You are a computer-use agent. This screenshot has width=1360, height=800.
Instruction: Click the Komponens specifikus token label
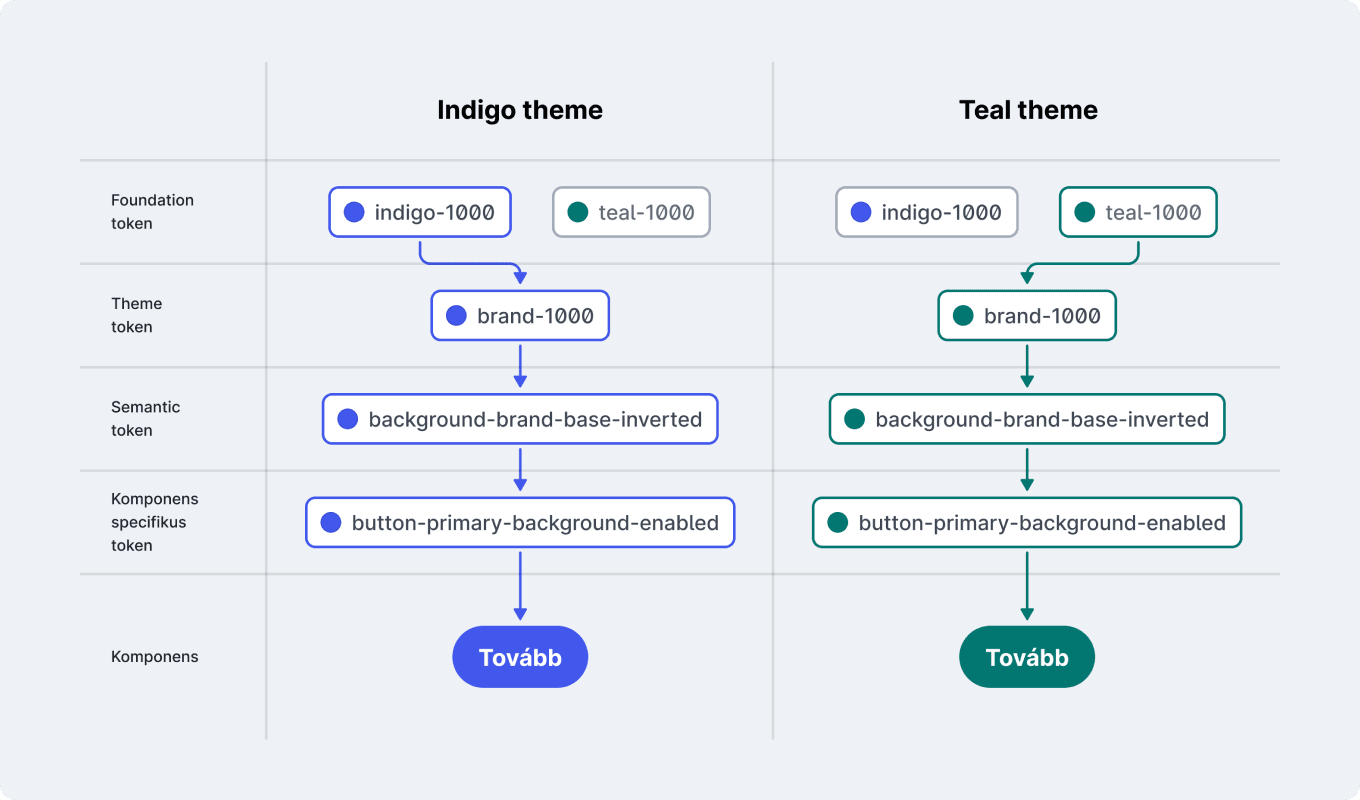coord(155,522)
